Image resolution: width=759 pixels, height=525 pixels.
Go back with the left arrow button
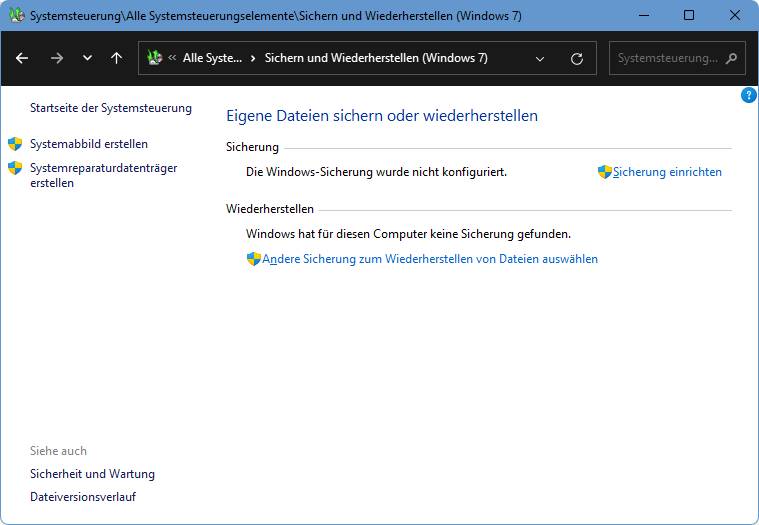point(22,59)
